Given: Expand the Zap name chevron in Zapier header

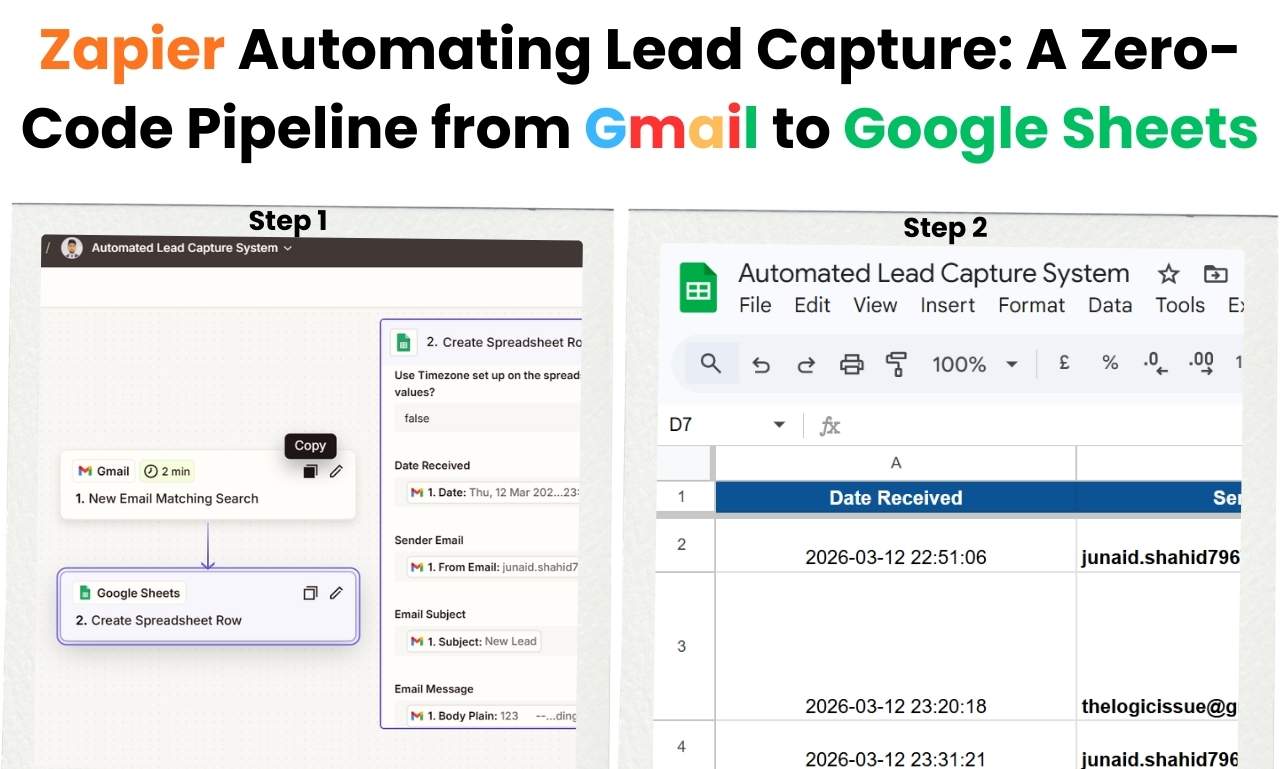Looking at the screenshot, I should 288,248.
